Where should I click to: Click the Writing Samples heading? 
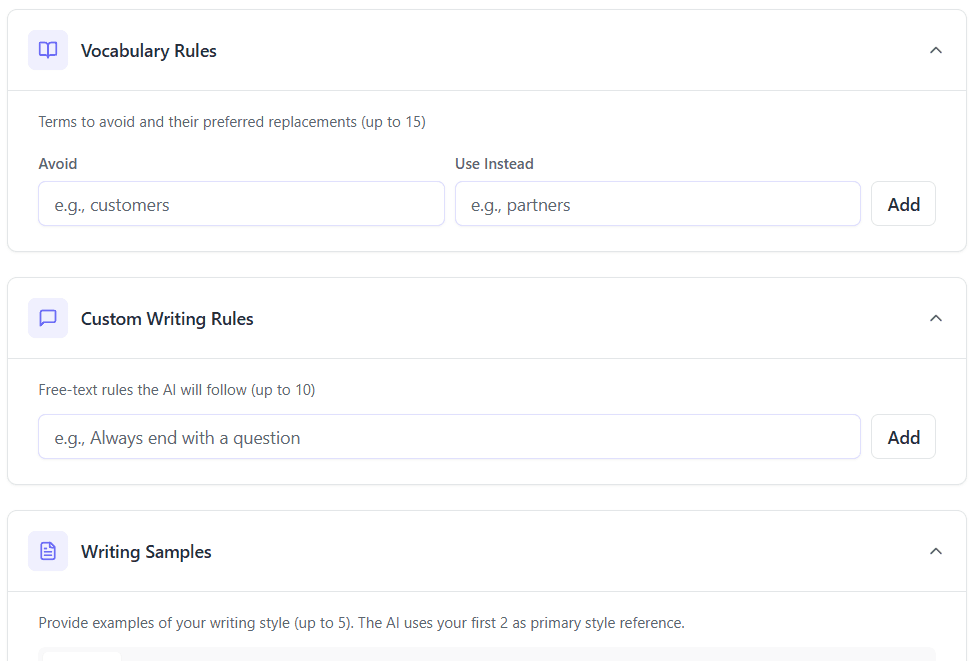click(x=146, y=552)
